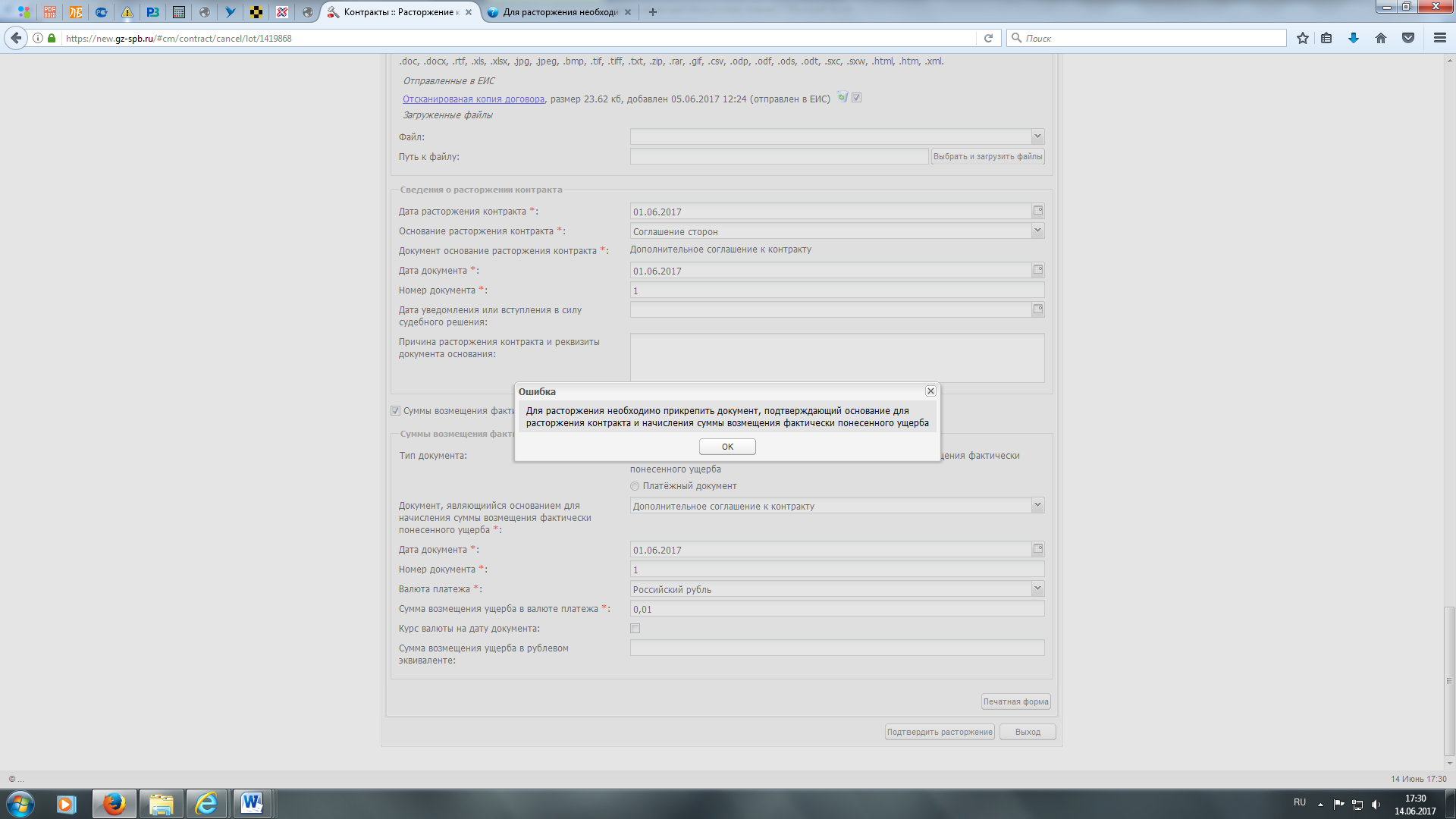Click the green padlock security icon
Viewport: 1456px width, 819px height.
click(52, 38)
